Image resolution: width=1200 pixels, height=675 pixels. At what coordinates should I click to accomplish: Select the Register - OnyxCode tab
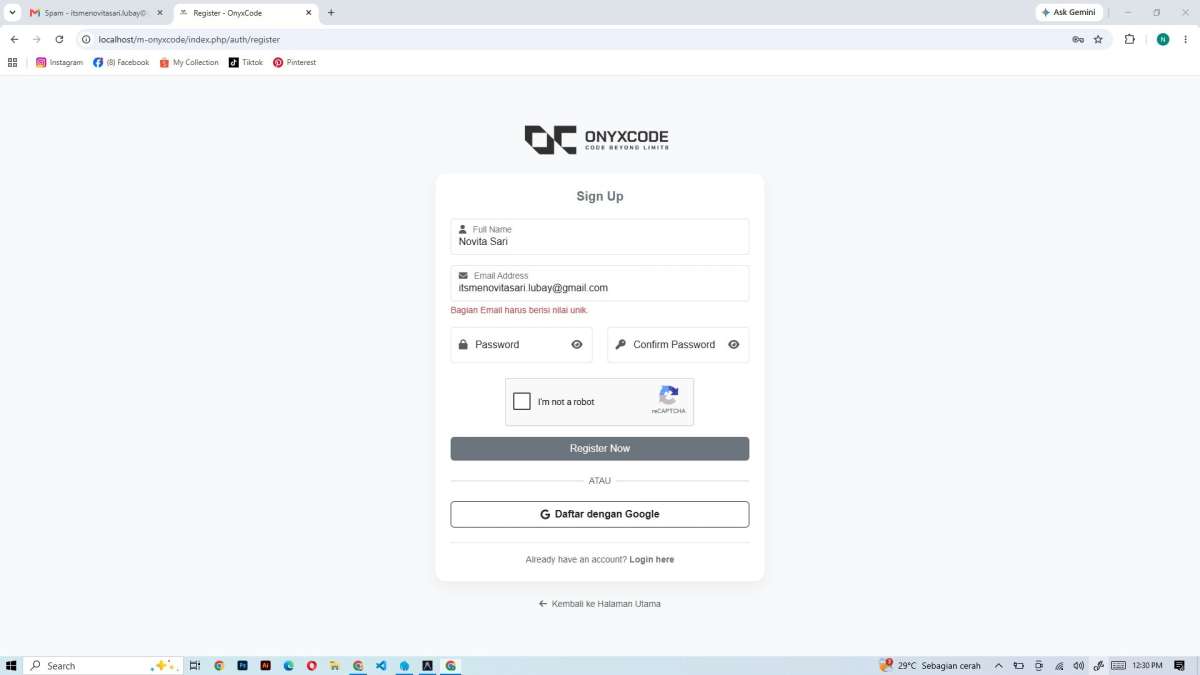[245, 13]
